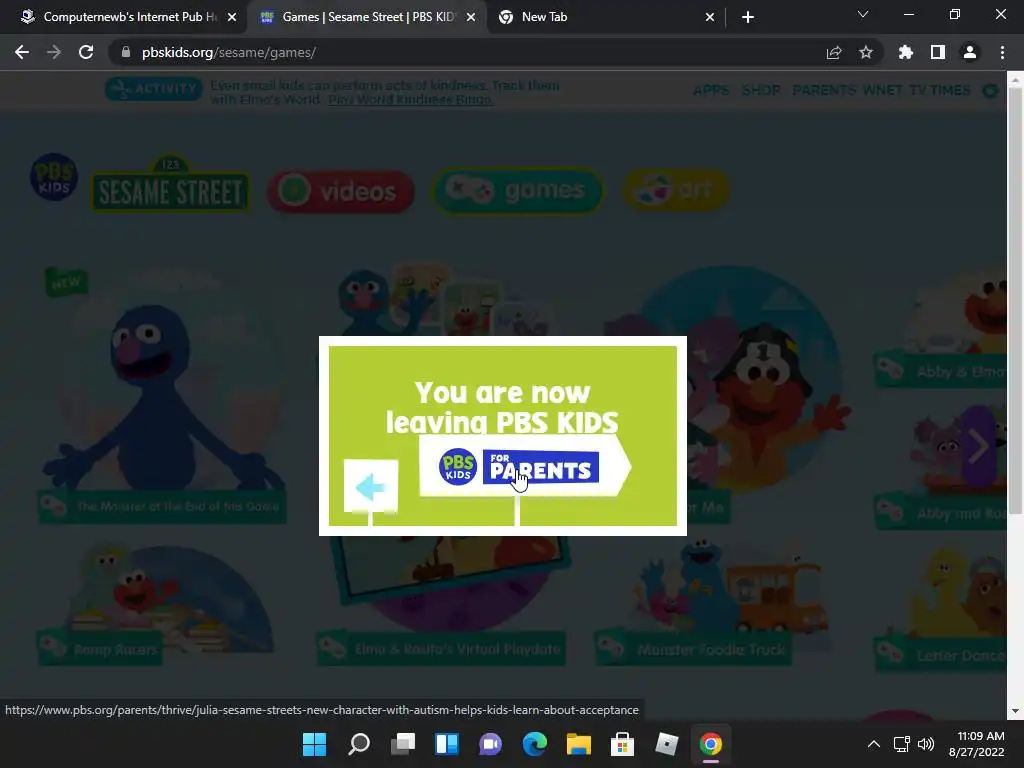Open Windows taskbar search
Viewport: 1024px width, 768px height.
pyautogui.click(x=359, y=744)
